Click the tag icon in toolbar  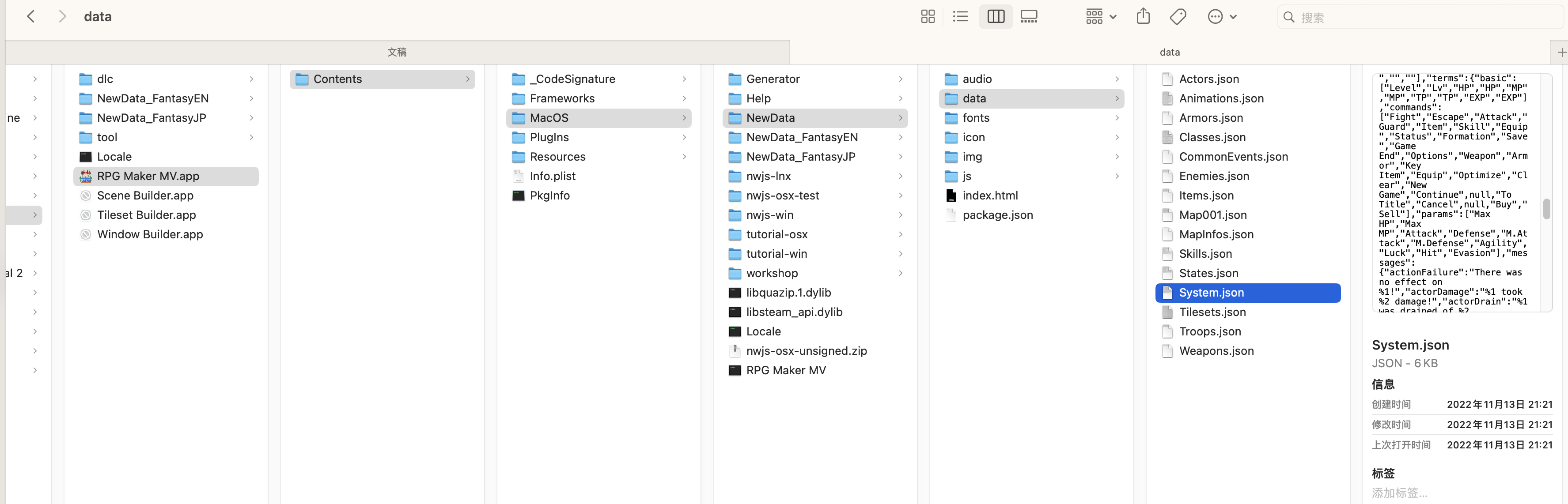[1178, 16]
